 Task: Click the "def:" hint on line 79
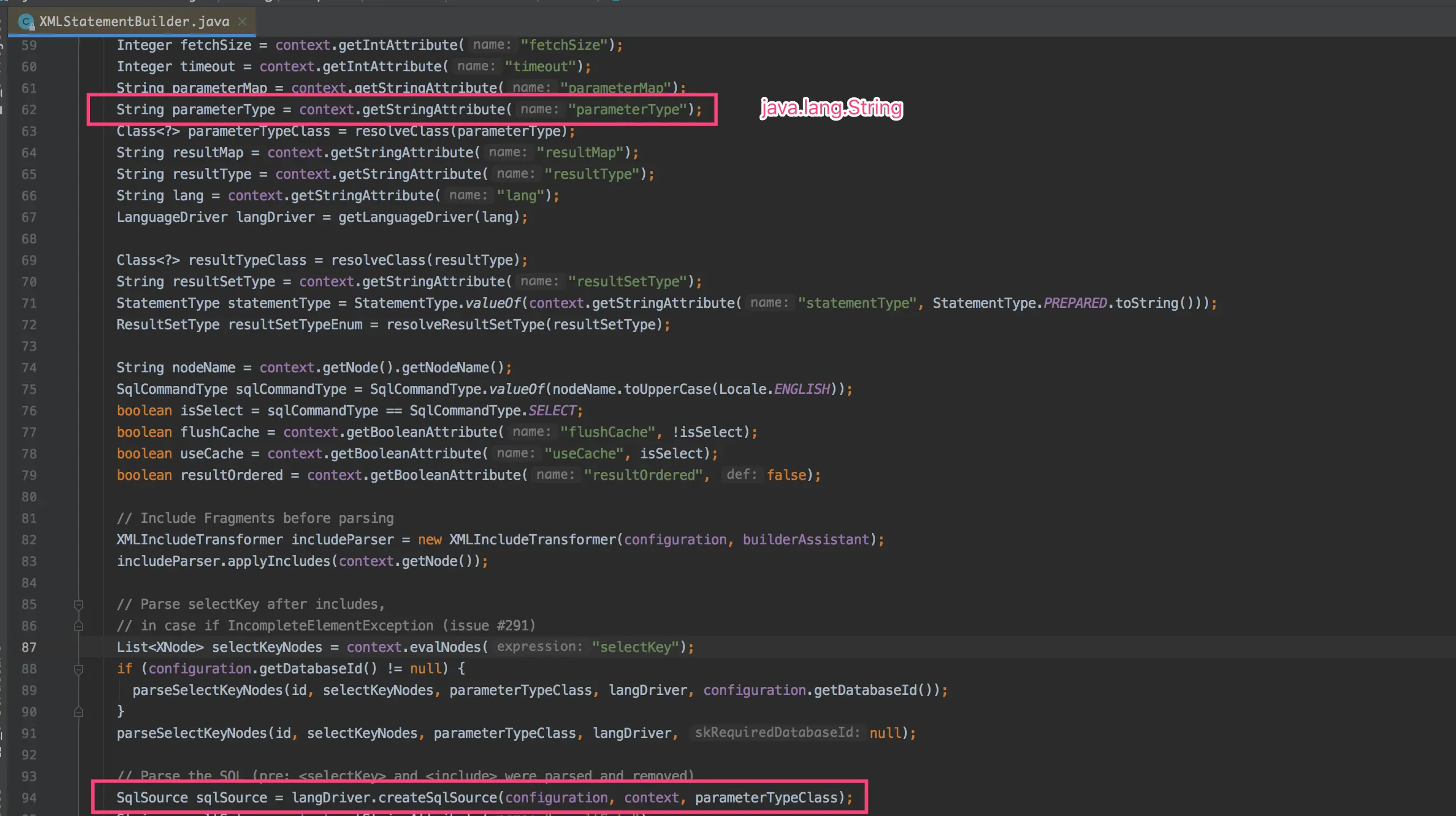click(741, 475)
